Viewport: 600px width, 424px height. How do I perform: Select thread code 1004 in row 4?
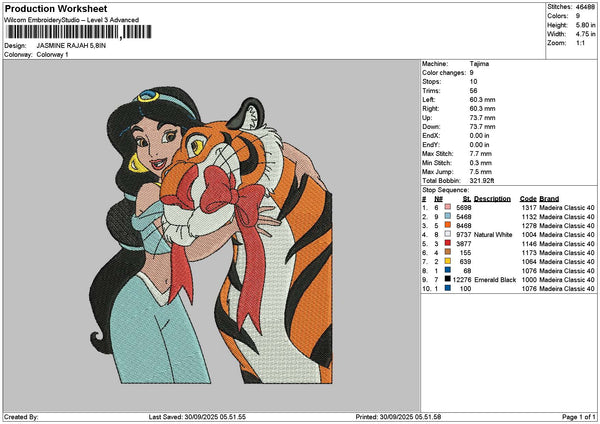529,235
